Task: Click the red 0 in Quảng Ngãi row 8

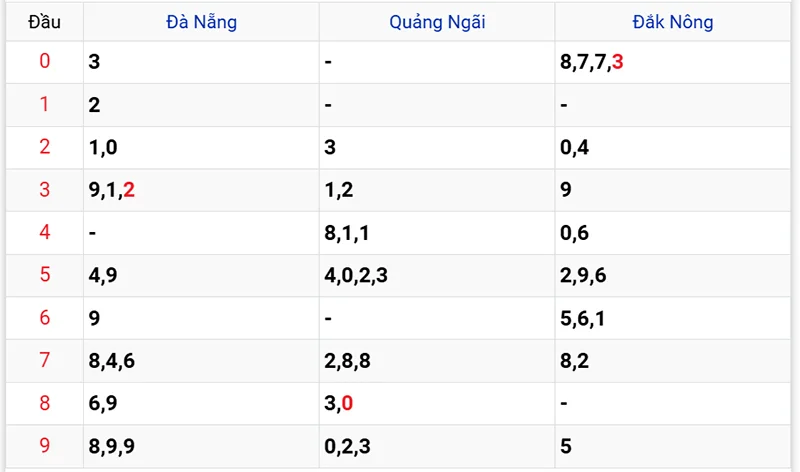Action: coord(347,403)
